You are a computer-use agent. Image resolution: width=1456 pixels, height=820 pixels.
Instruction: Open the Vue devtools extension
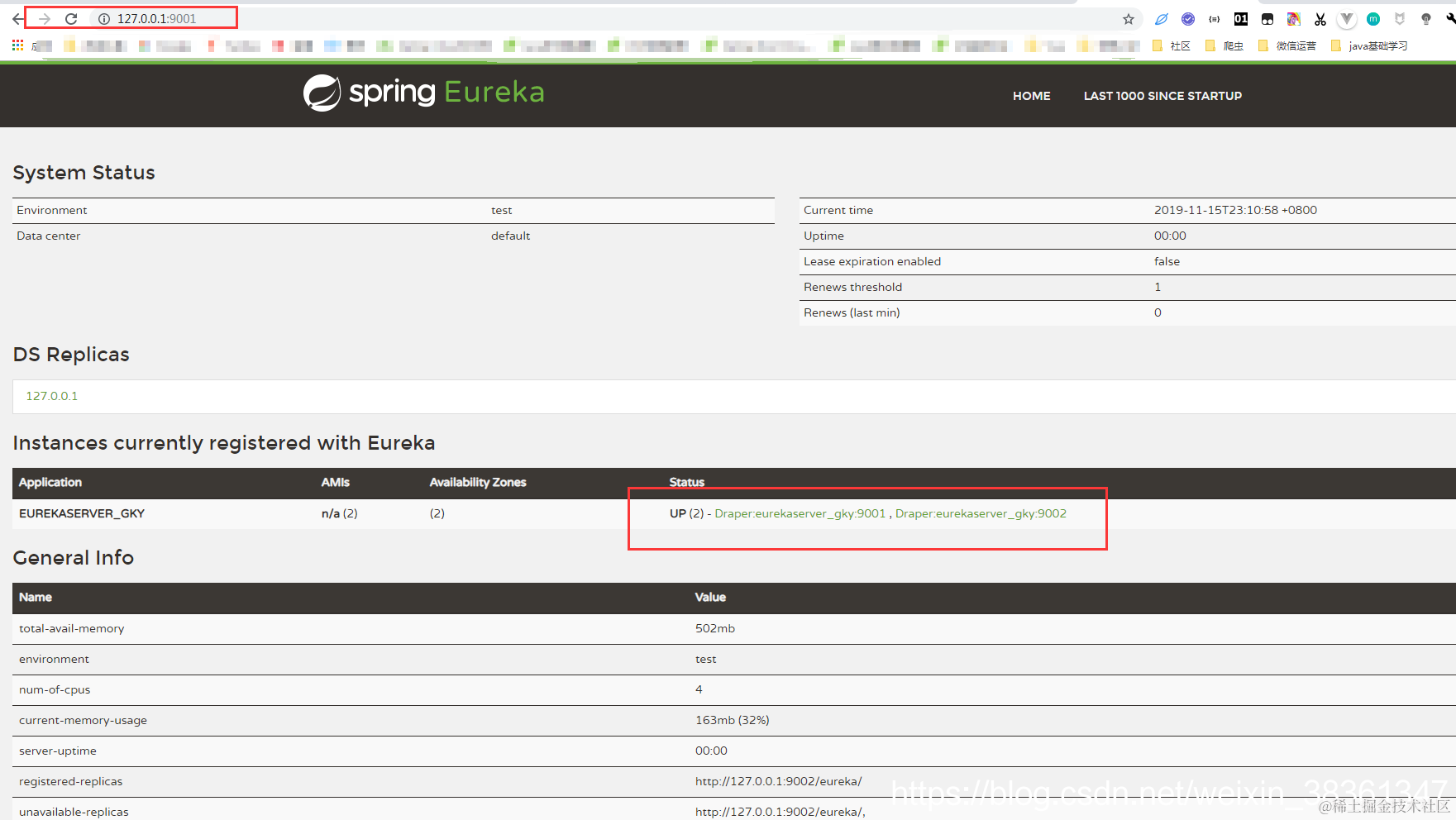point(1347,19)
